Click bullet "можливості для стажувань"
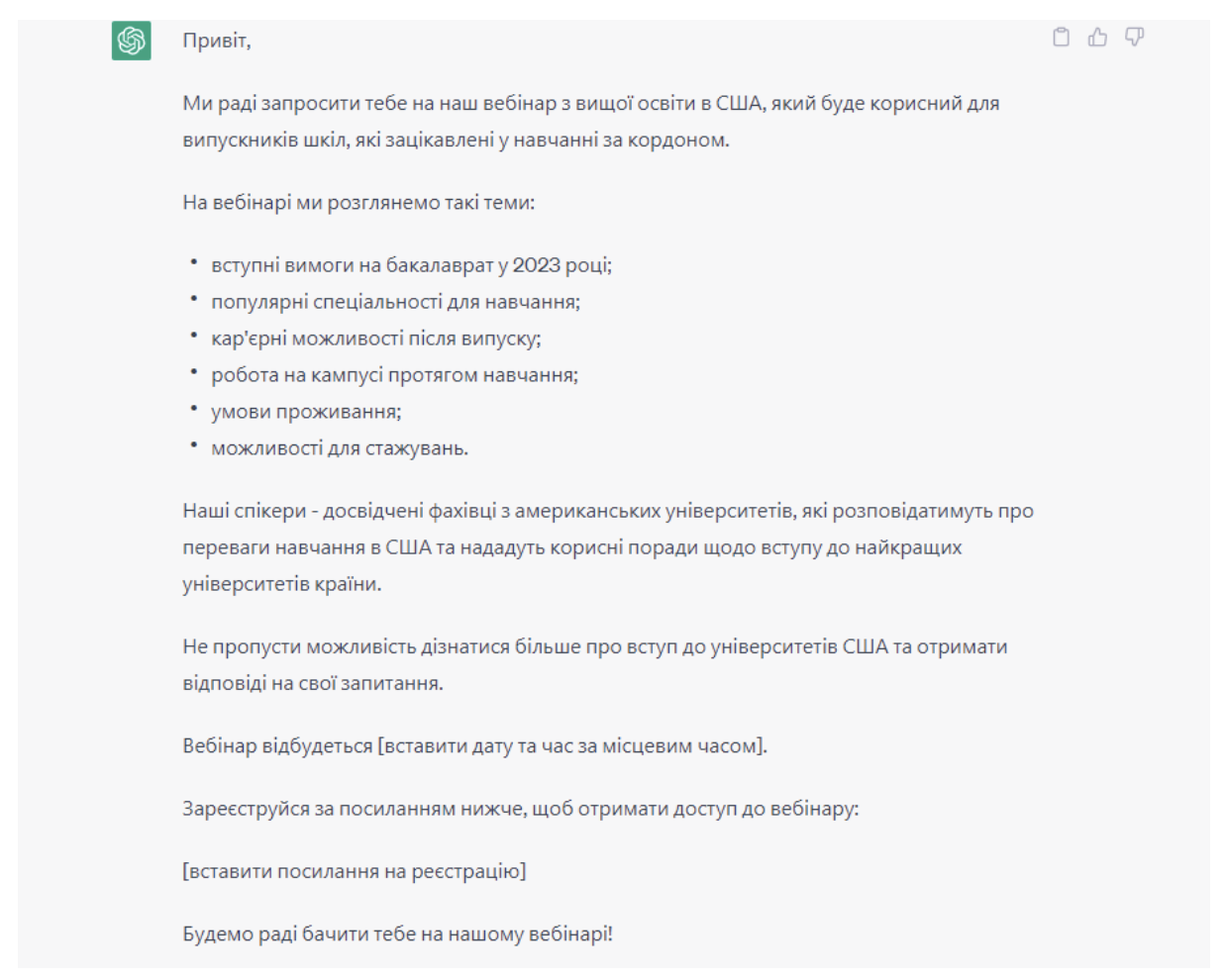Image resolution: width=1226 pixels, height=980 pixels. click(339, 448)
